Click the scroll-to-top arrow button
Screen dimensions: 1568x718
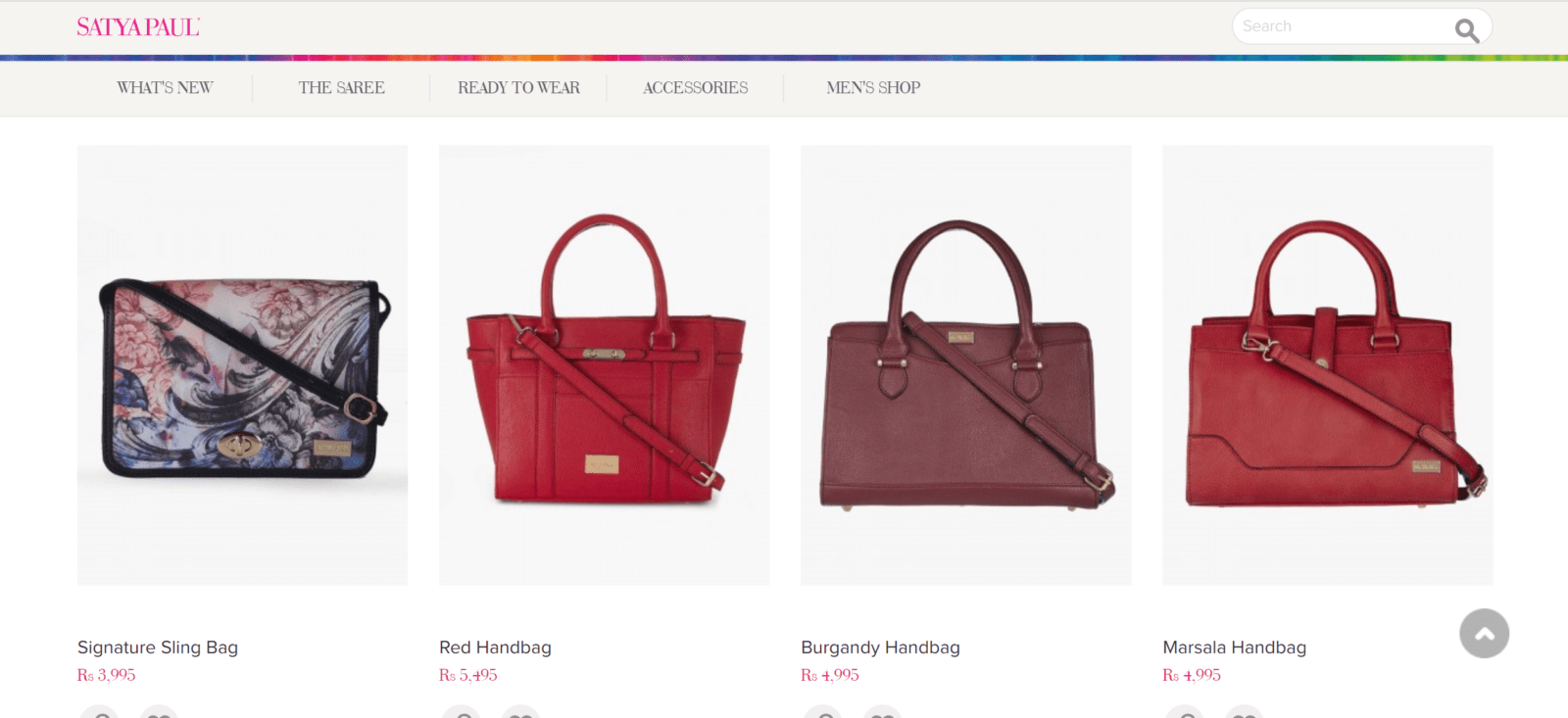click(x=1484, y=633)
